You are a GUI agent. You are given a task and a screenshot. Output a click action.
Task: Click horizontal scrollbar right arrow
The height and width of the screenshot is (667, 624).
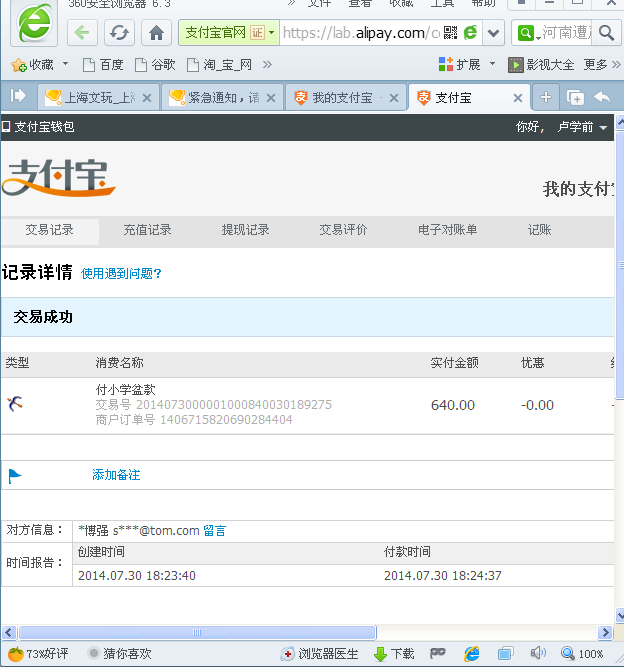point(604,633)
